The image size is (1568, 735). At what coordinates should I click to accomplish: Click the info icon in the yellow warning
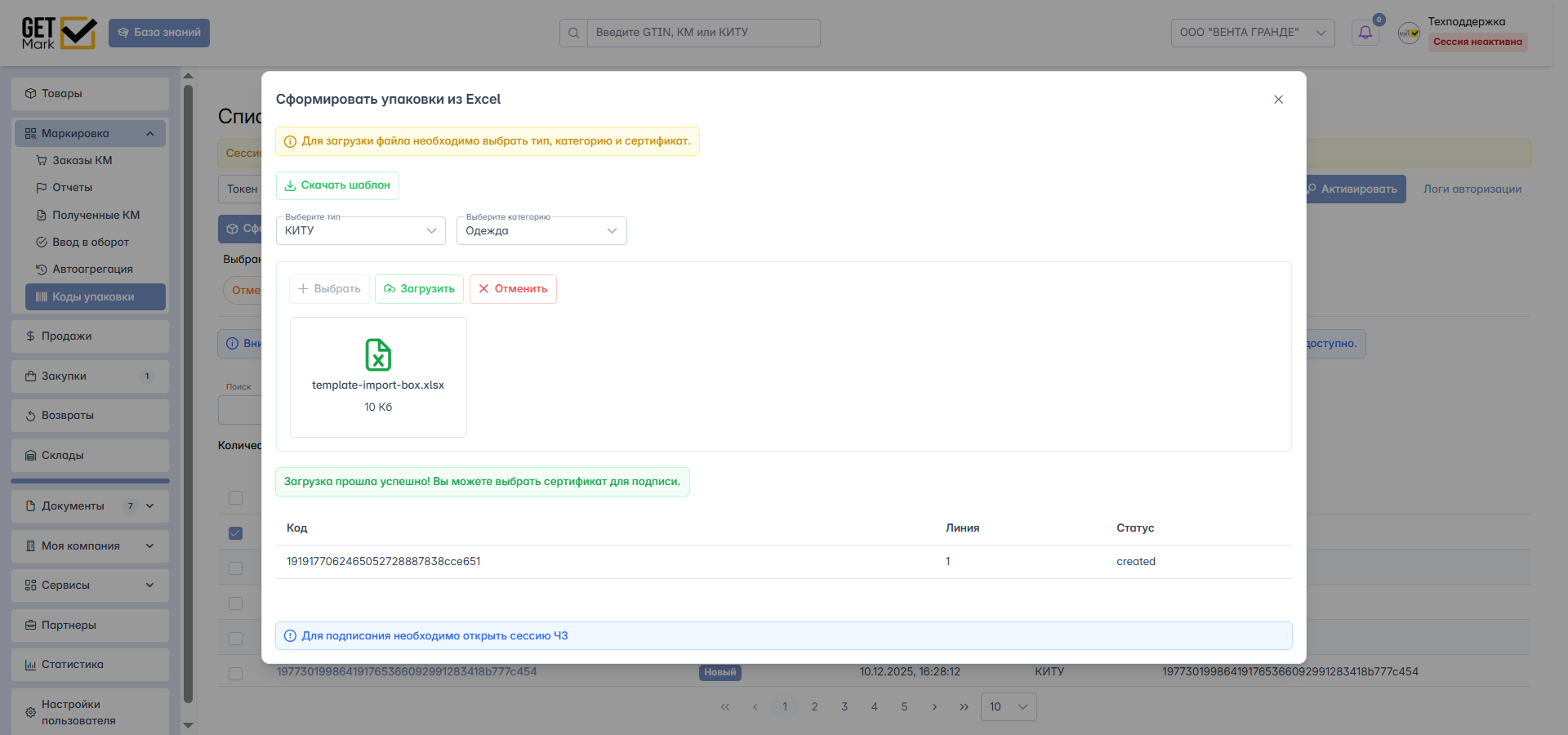(290, 141)
